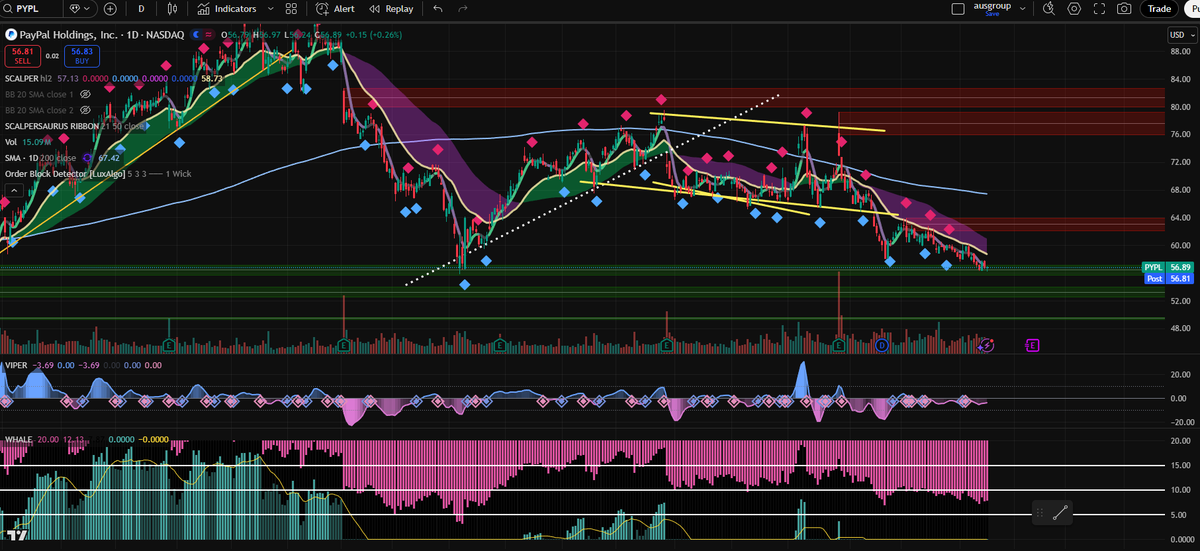
Task: Select the WHALE indicator legend
Action: click(x=19, y=439)
